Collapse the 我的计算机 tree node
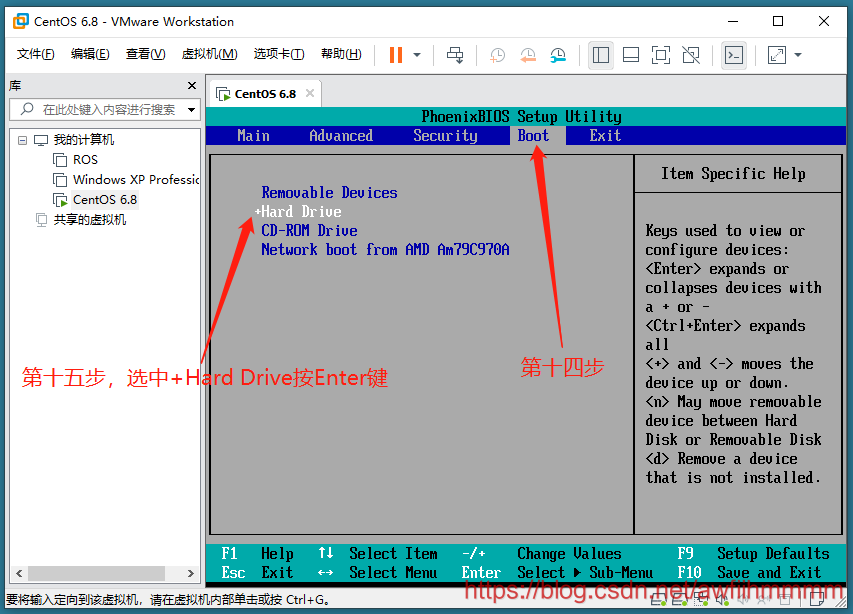The width and height of the screenshot is (853, 614). (x=22, y=140)
